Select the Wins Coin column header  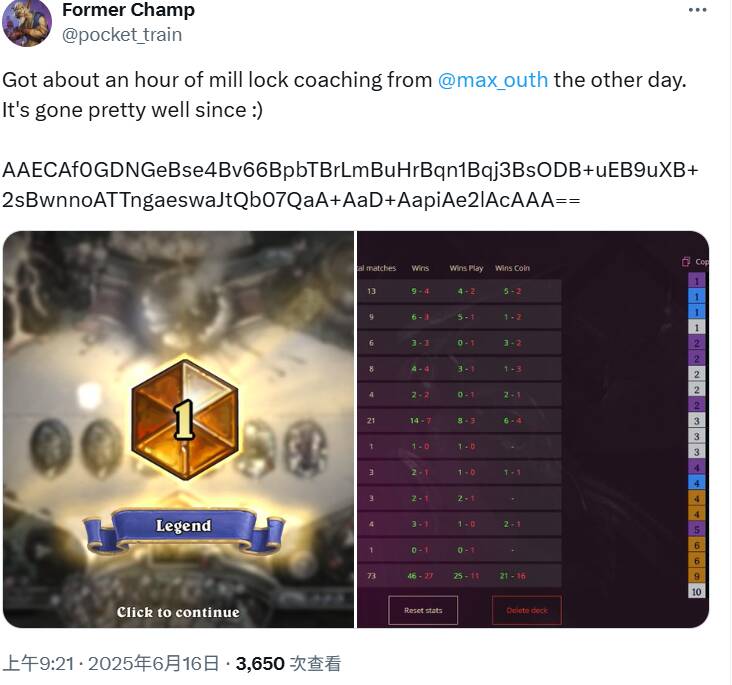(512, 268)
